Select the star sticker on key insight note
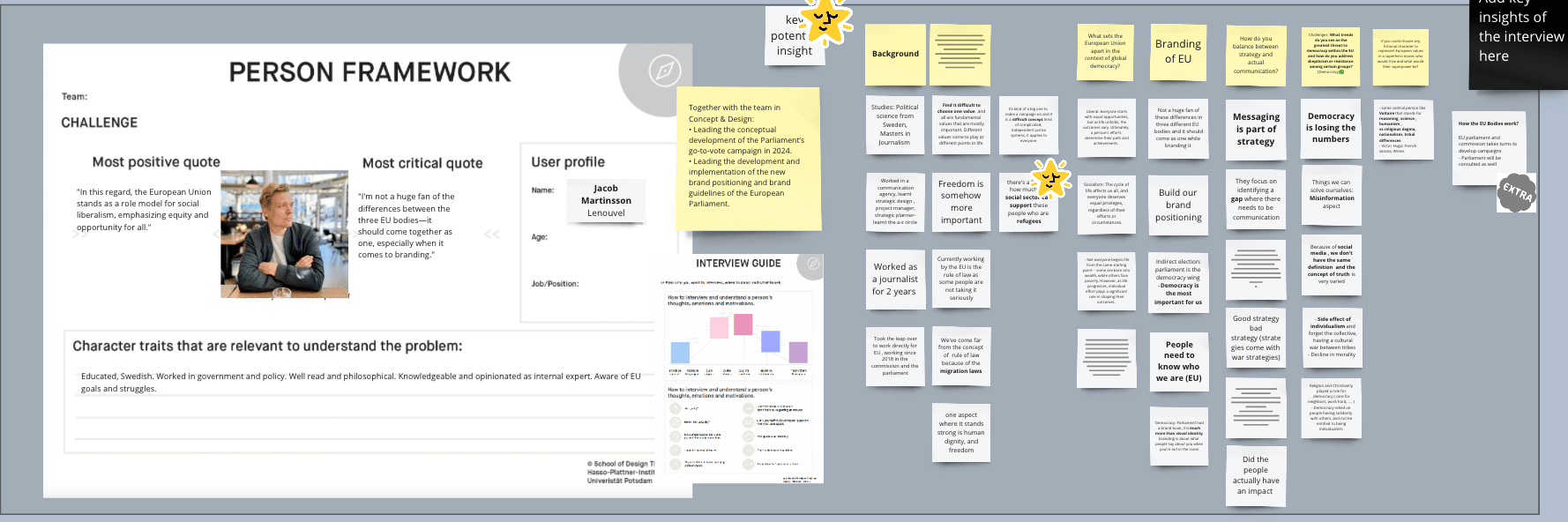The height and width of the screenshot is (522, 1568). point(825,19)
